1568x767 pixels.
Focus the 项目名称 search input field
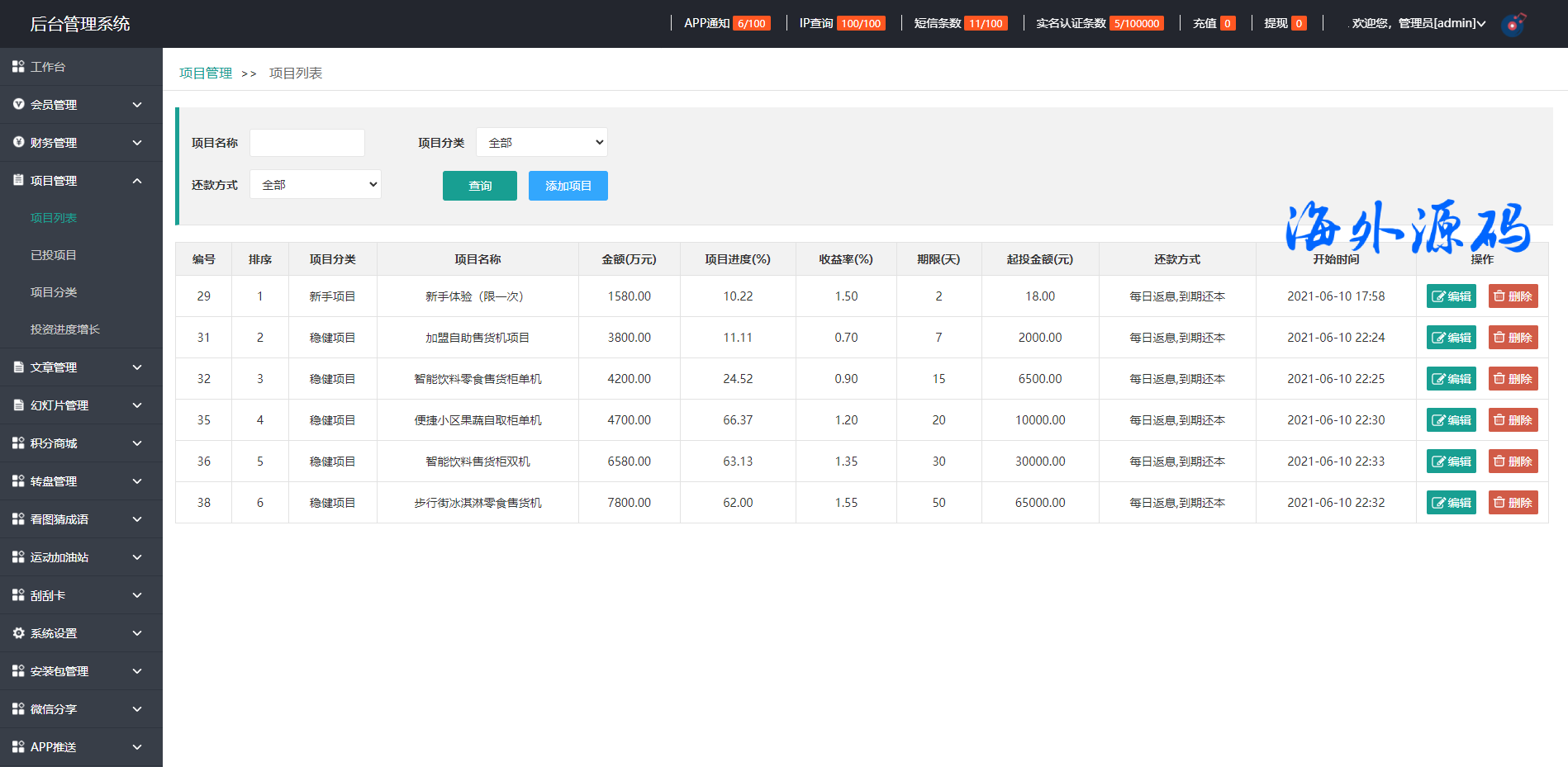click(x=307, y=143)
